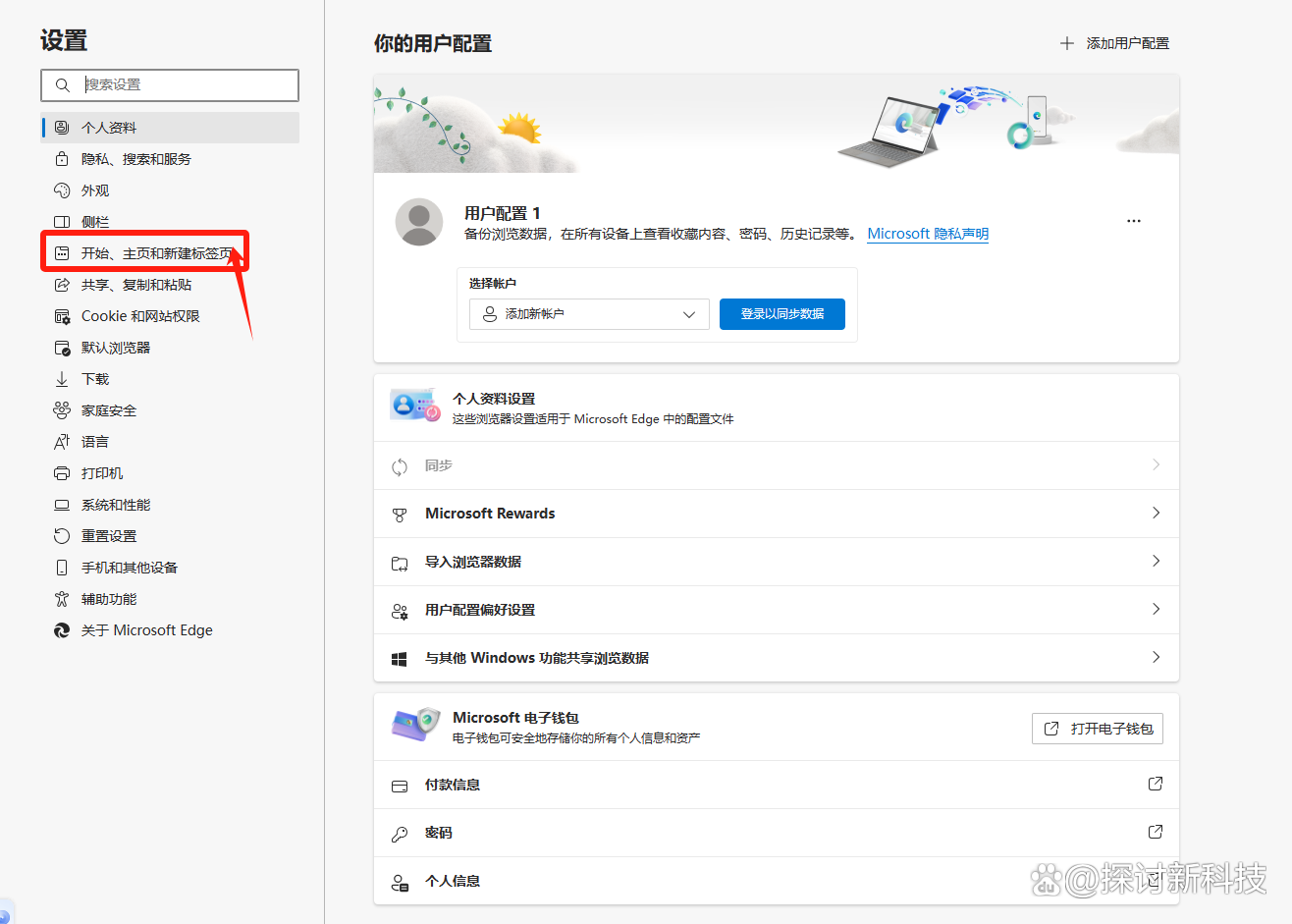The height and width of the screenshot is (924, 1292).
Task: Click the 共享、复制和粘贴 share icon
Action: [62, 285]
